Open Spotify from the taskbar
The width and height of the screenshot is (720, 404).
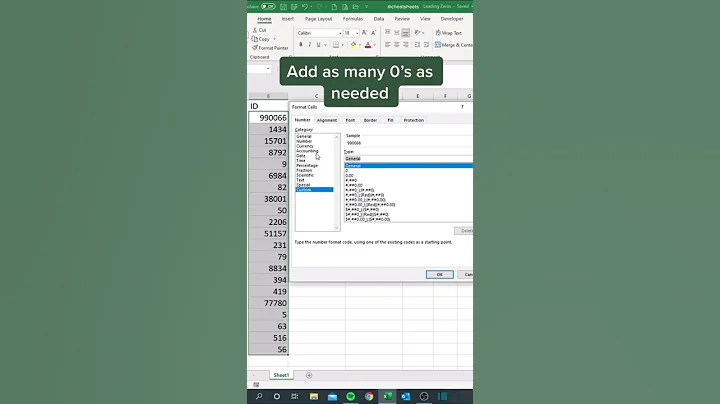[350, 396]
